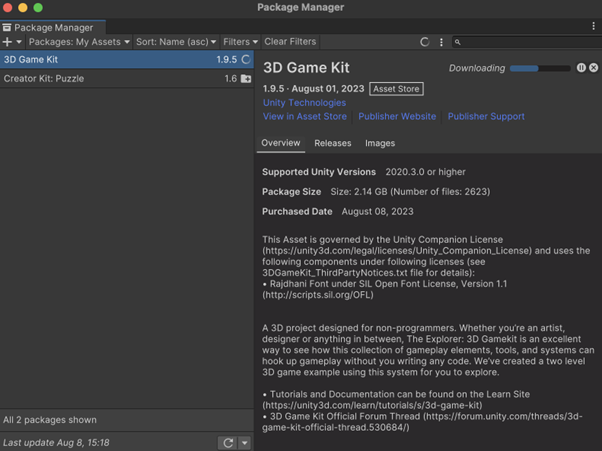
Task: Switch to the Overview tab
Action: click(x=281, y=143)
